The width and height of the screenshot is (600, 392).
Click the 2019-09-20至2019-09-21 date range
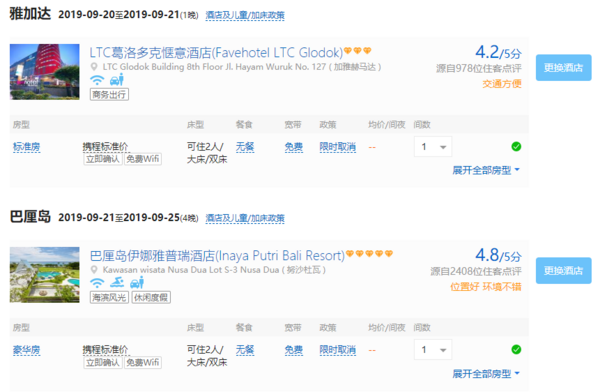point(119,15)
